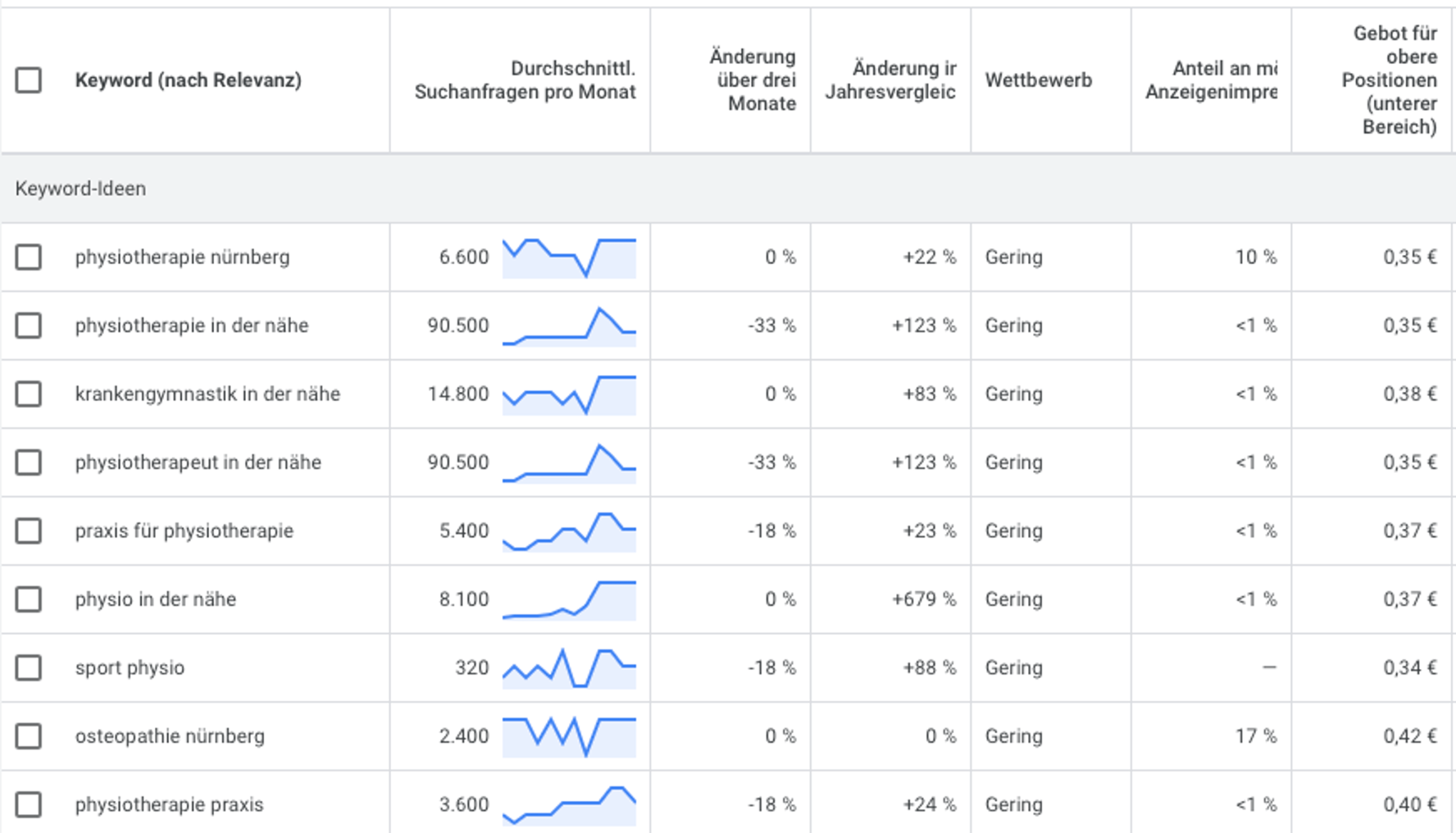View osteopathie nürnberg search trend sparkline

coord(569,737)
